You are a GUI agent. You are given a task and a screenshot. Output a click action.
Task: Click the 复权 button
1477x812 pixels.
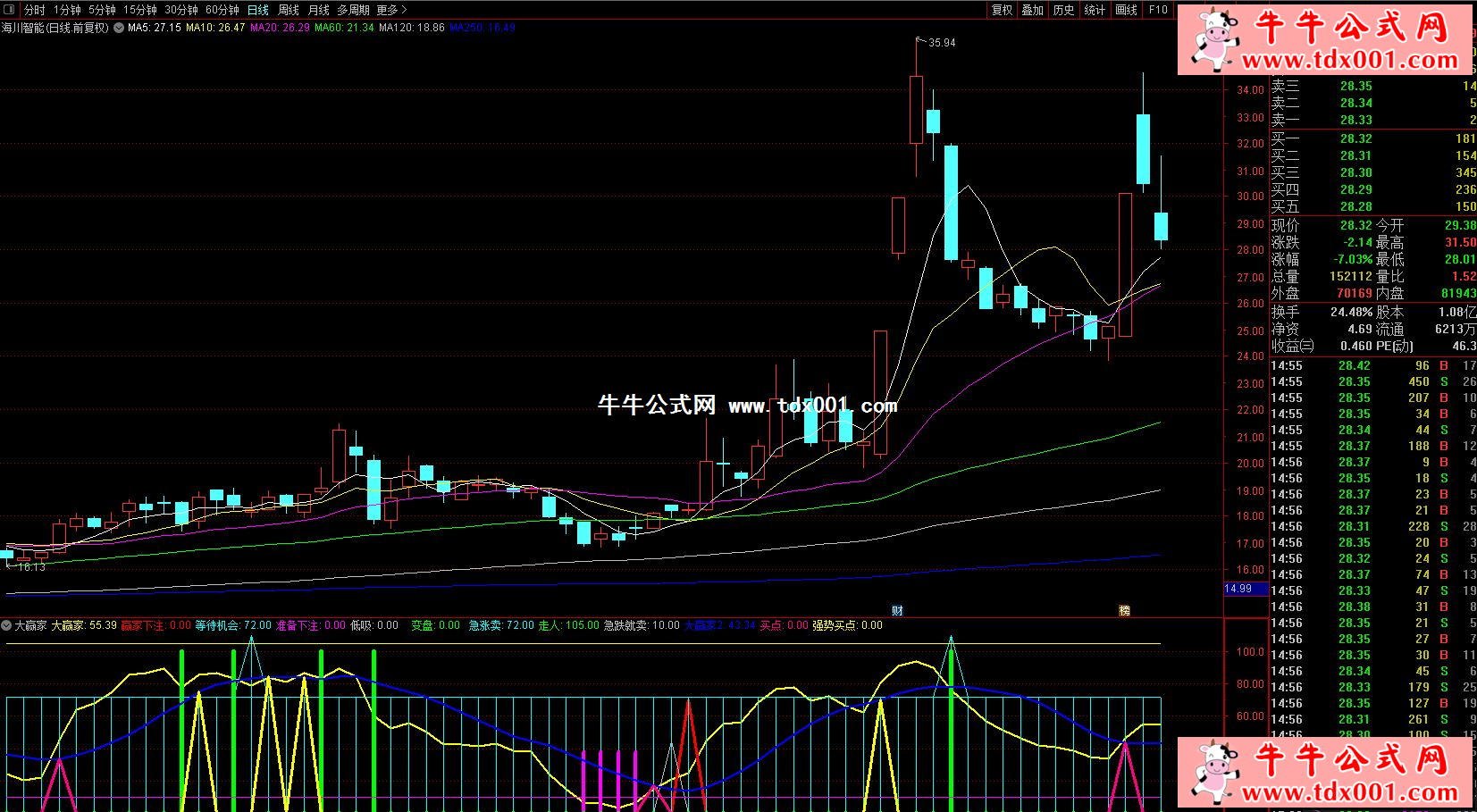1003,10
